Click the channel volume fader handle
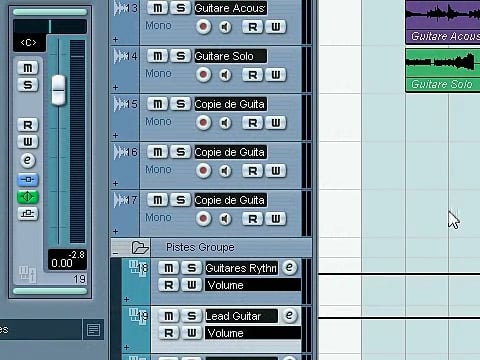 pos(59,90)
